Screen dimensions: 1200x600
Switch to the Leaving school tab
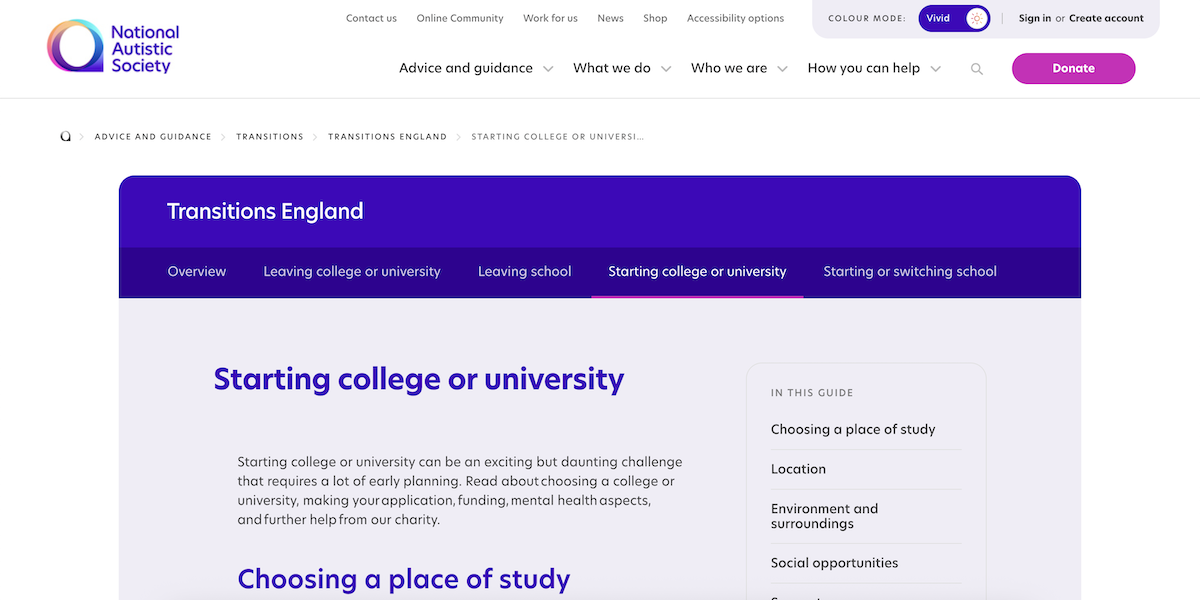524,271
